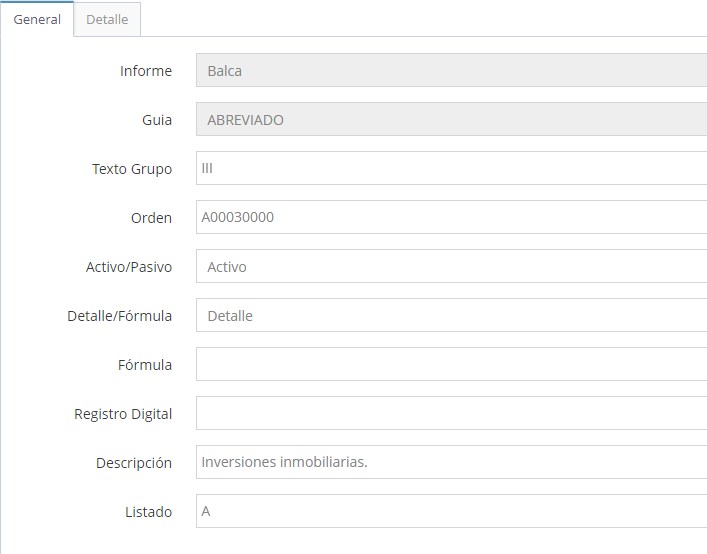Click the Activo/Pasivo label

pos(129,267)
